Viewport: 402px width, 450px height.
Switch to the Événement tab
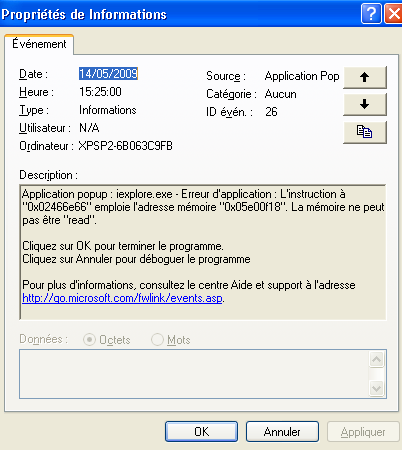(39, 44)
